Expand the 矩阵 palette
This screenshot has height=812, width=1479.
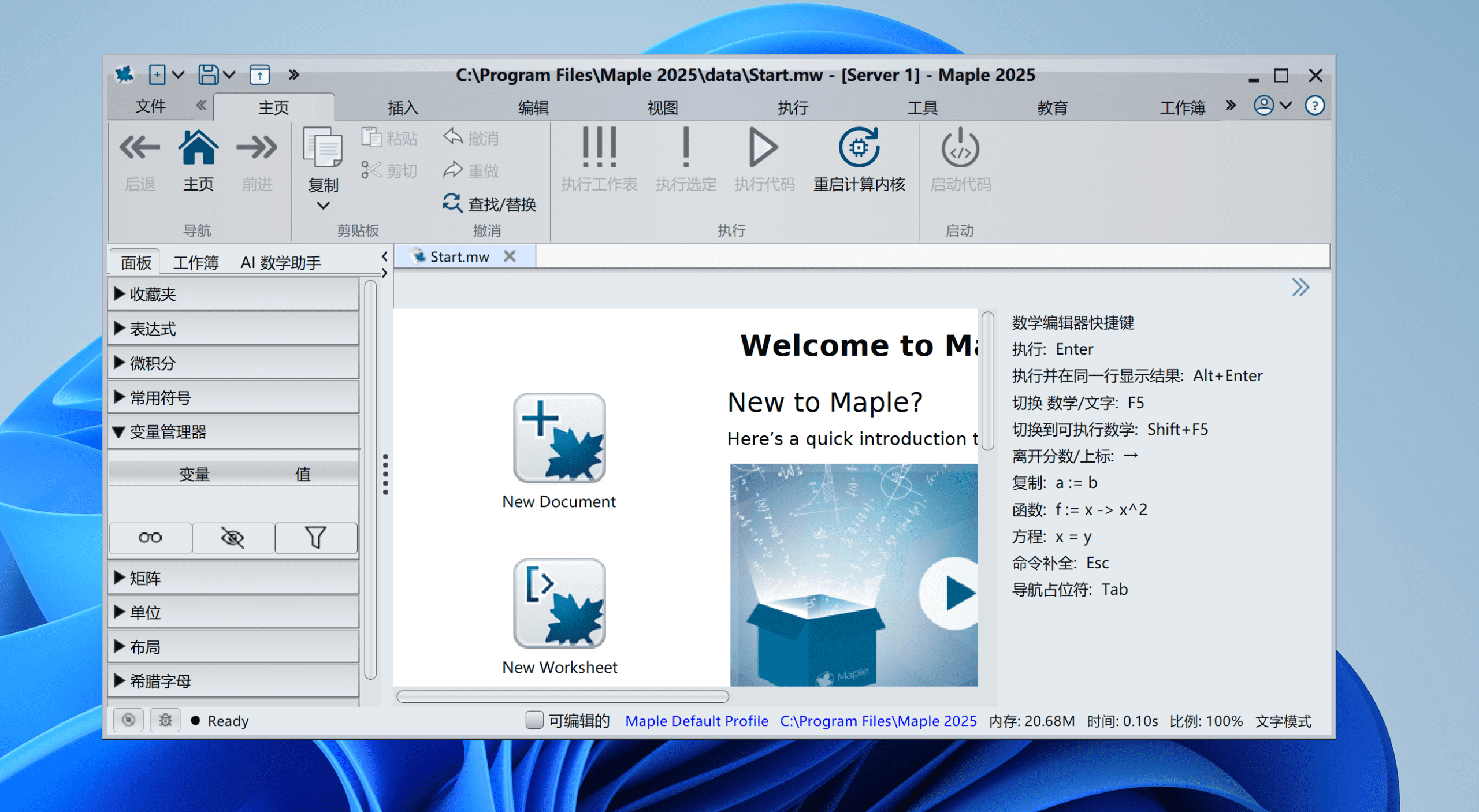tap(233, 578)
